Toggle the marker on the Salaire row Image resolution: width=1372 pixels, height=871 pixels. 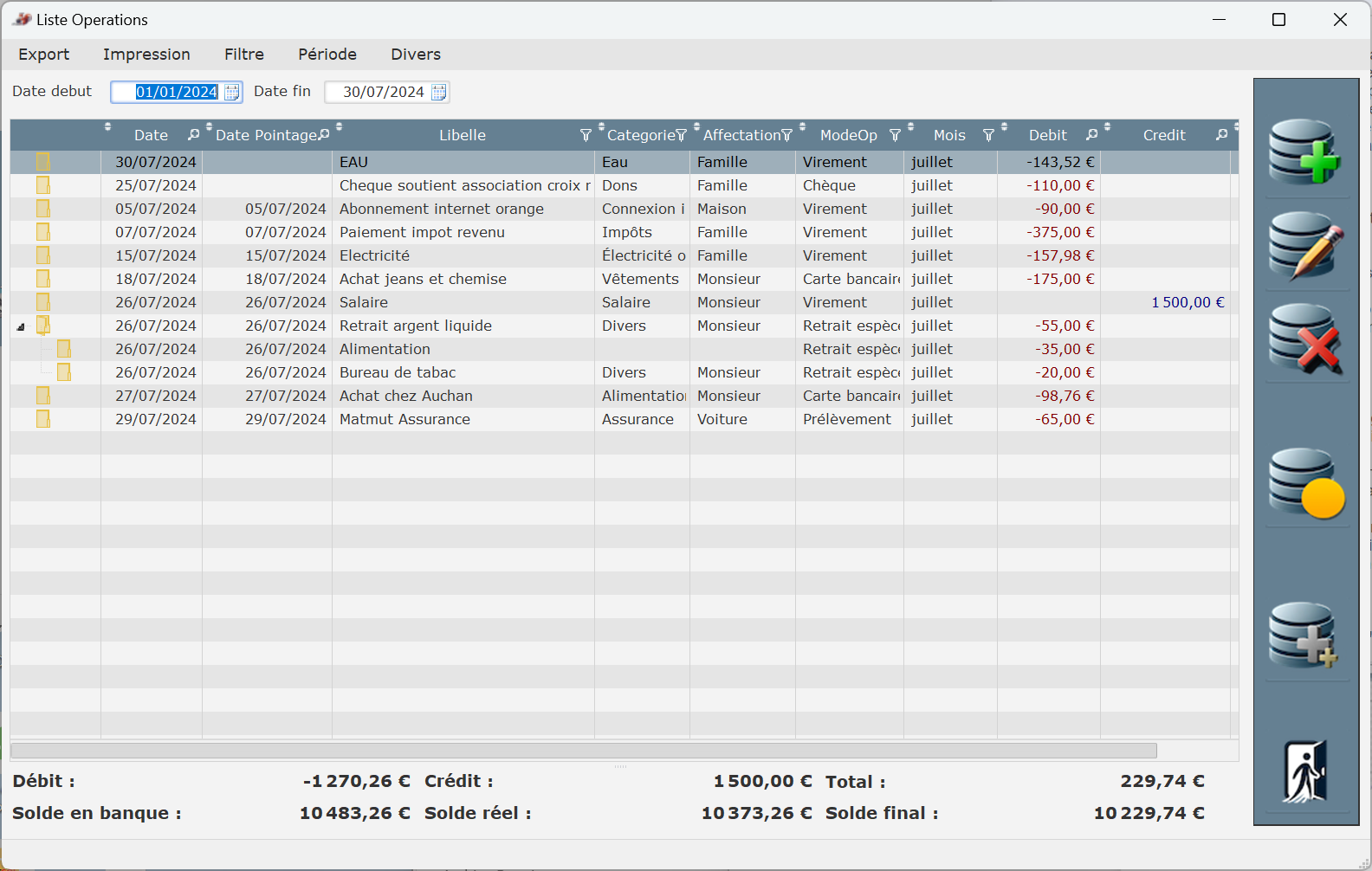coord(42,302)
